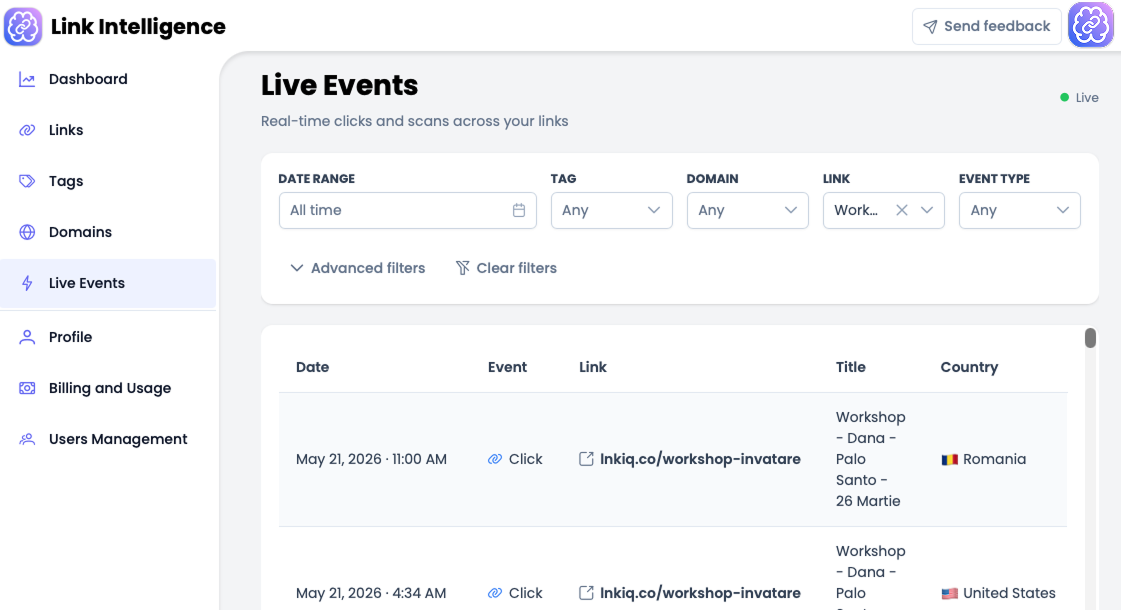Click the Date column header
Image resolution: width=1121 pixels, height=610 pixels.
[312, 367]
